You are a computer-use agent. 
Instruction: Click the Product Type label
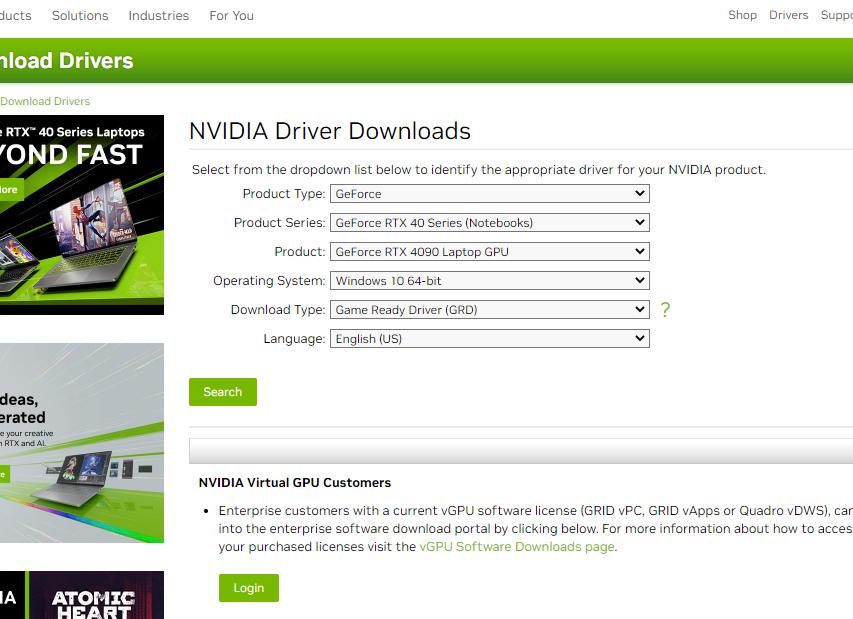click(x=283, y=194)
